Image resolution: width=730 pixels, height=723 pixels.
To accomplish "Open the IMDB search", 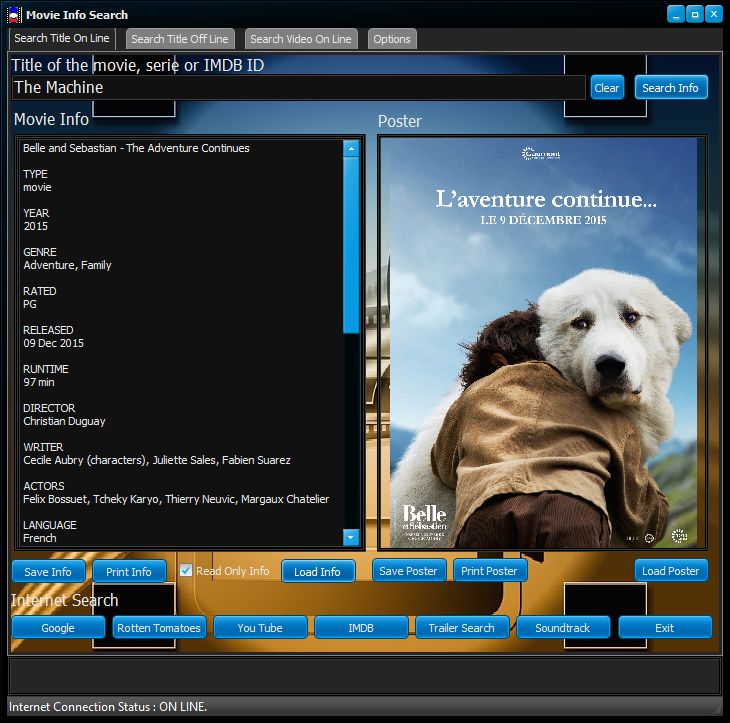I will click(361, 628).
